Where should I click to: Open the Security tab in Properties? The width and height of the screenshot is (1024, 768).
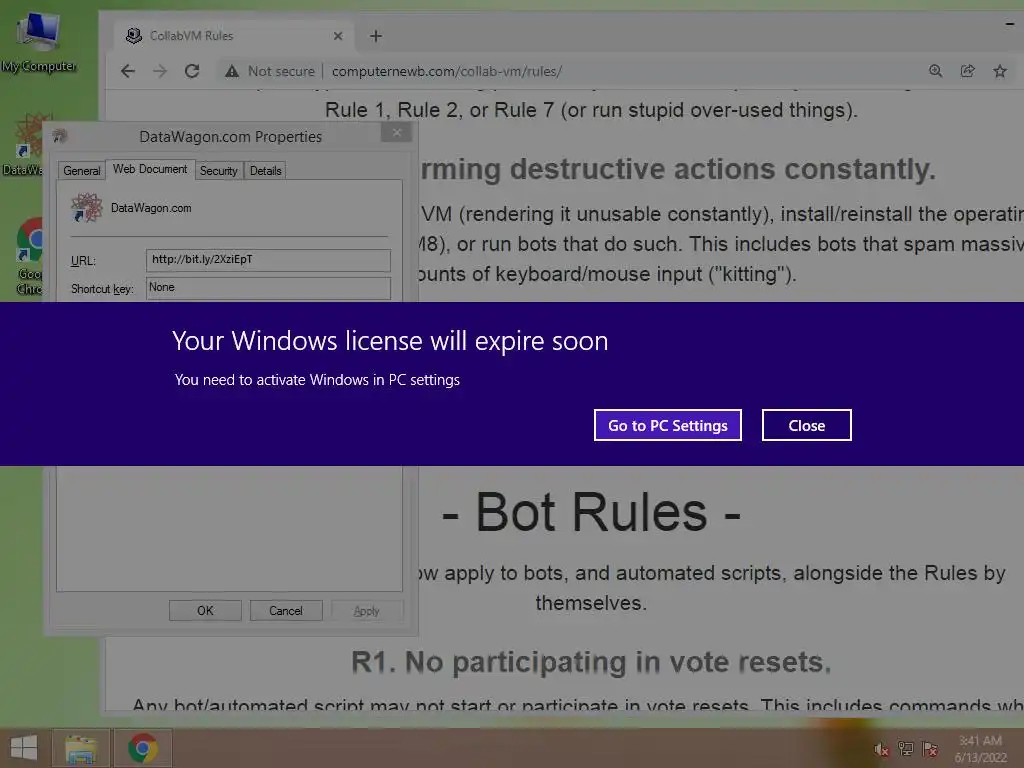point(219,170)
